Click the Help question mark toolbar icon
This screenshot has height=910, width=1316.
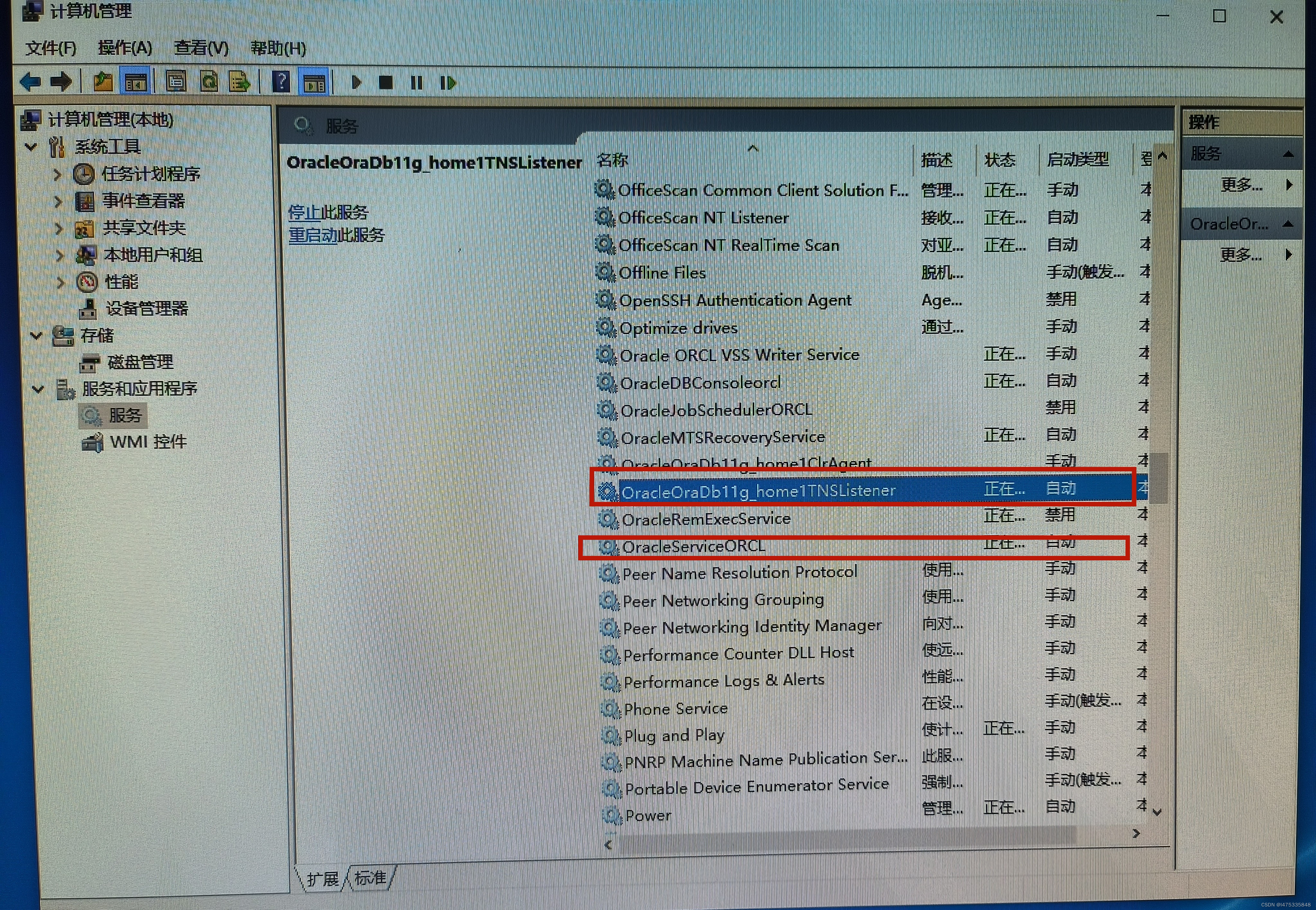pos(281,83)
